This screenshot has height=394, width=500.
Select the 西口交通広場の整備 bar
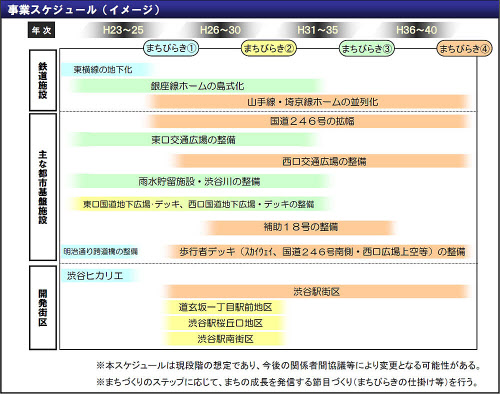[322, 161]
